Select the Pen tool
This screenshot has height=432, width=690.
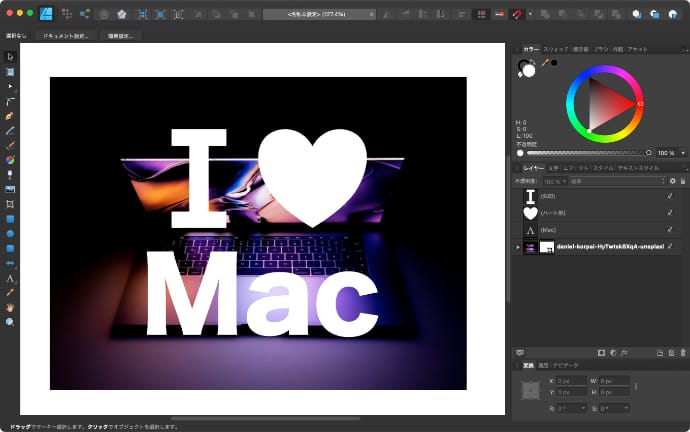pos(10,116)
